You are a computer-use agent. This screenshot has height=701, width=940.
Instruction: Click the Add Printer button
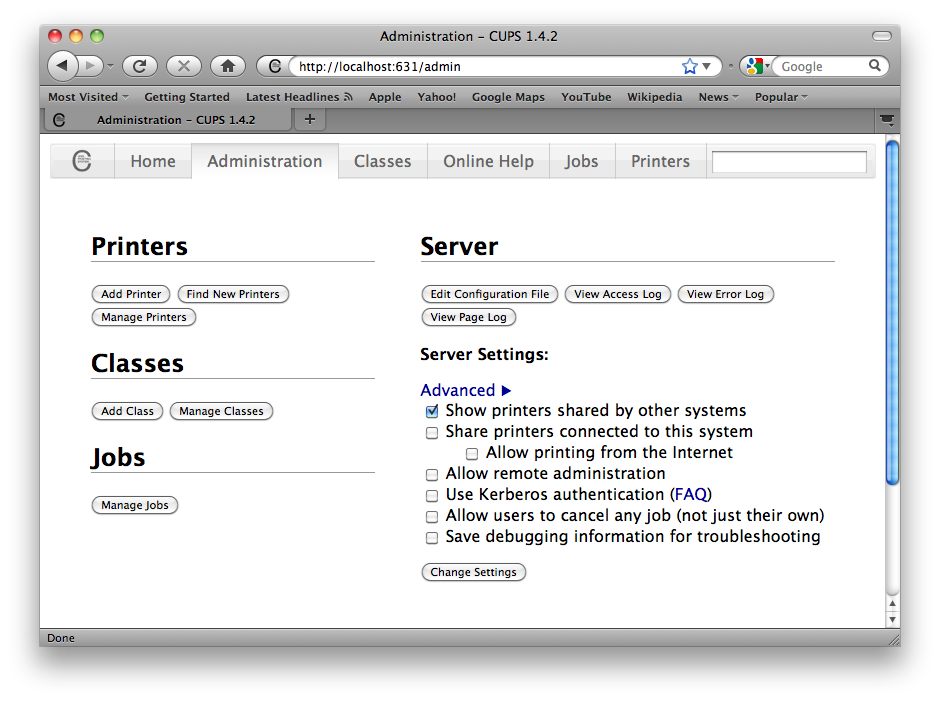point(131,294)
